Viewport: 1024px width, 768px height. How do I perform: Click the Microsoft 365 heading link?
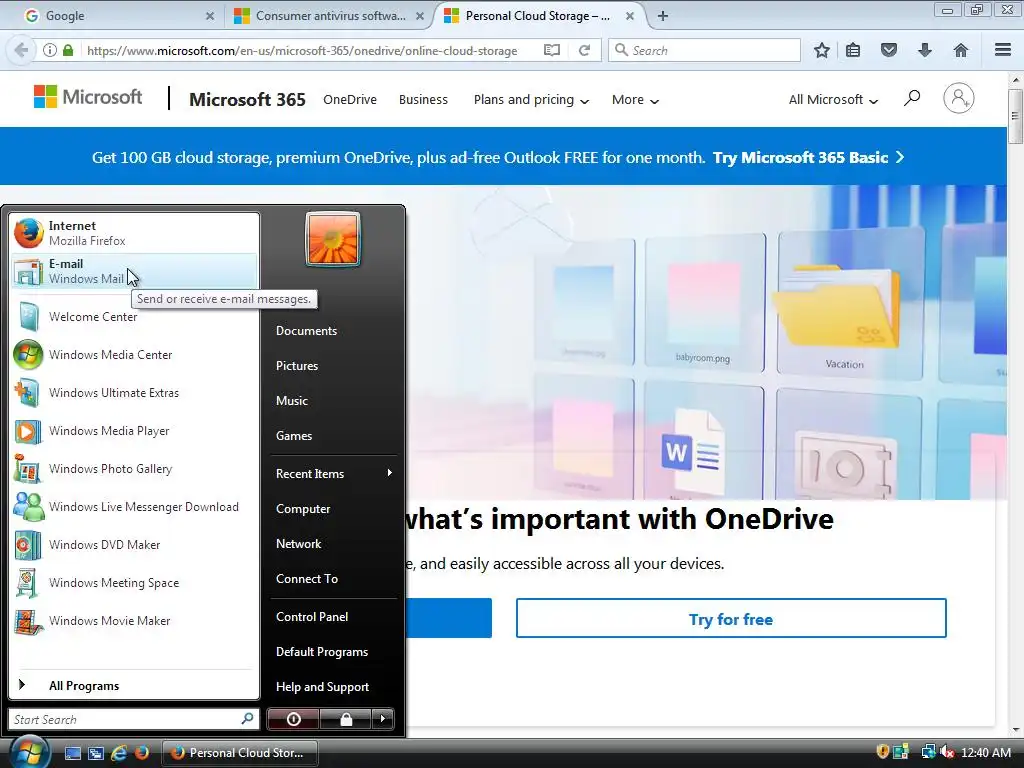pyautogui.click(x=247, y=99)
